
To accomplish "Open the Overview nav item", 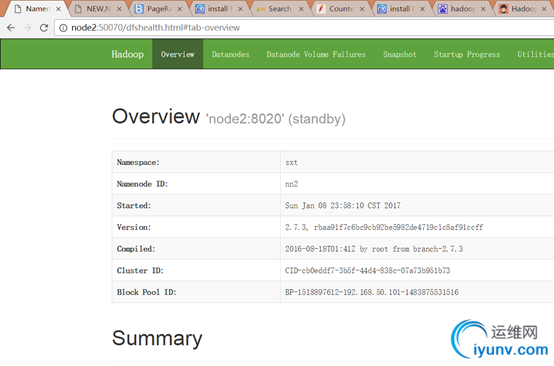I will (178, 54).
